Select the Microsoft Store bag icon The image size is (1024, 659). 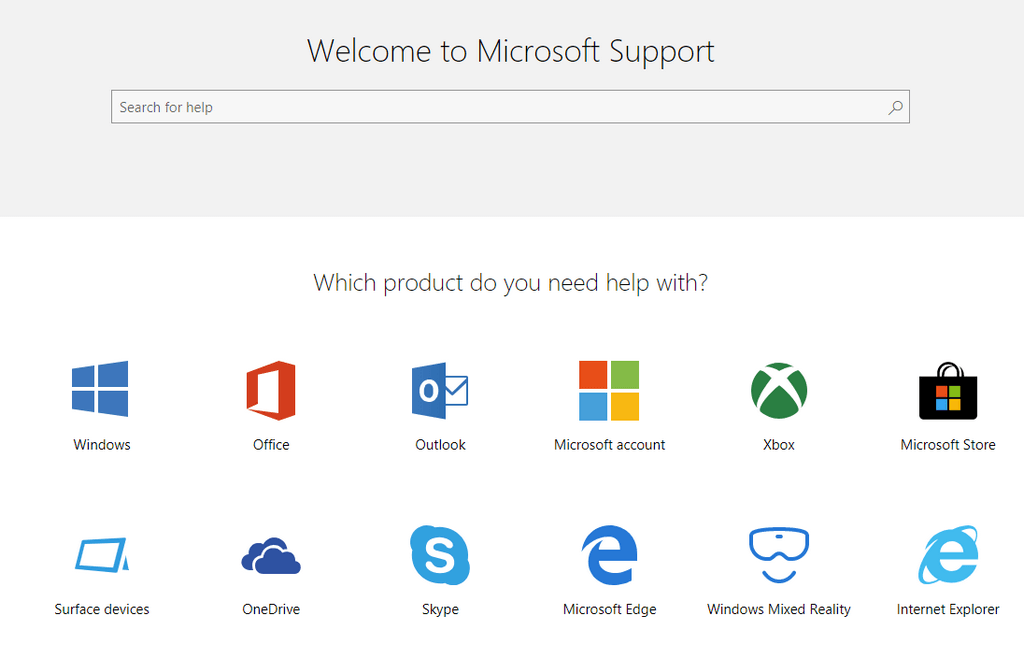tap(948, 390)
